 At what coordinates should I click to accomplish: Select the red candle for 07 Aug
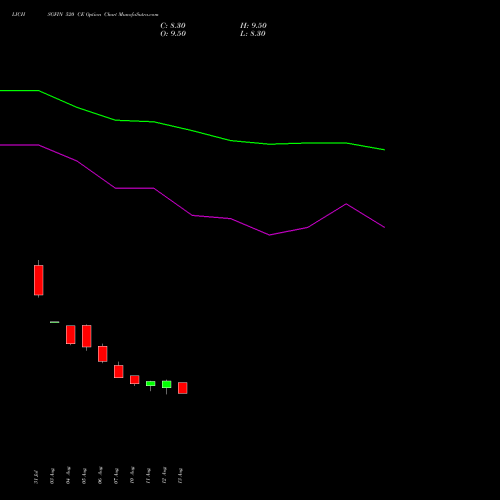(119, 371)
